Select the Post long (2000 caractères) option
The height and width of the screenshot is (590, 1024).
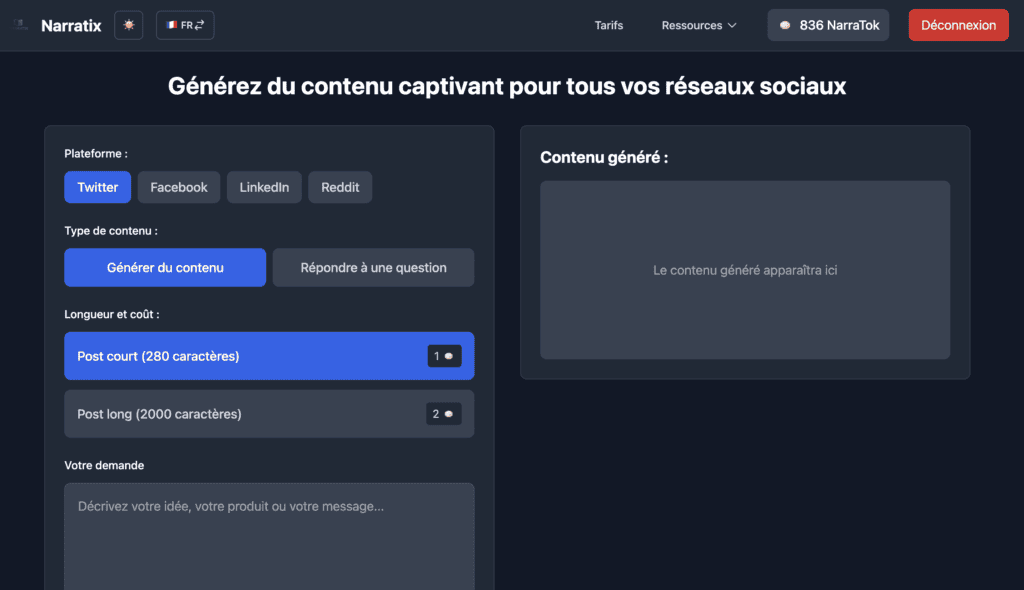tap(240, 414)
